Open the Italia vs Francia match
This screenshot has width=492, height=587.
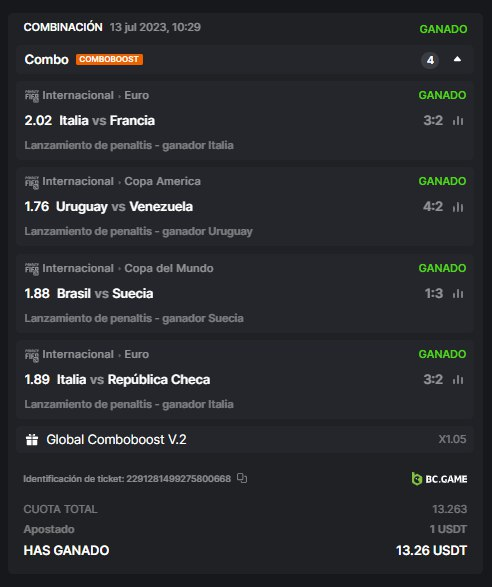pos(107,121)
